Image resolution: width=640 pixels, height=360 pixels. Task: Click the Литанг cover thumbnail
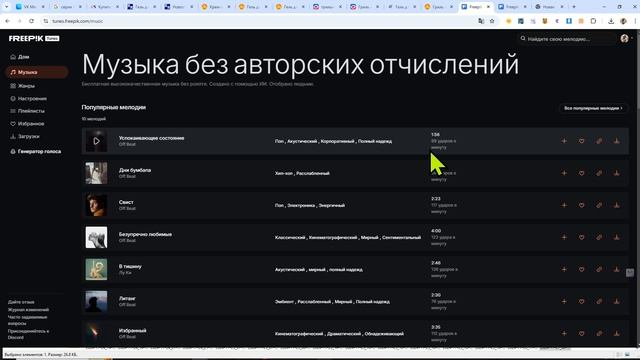pos(96,302)
